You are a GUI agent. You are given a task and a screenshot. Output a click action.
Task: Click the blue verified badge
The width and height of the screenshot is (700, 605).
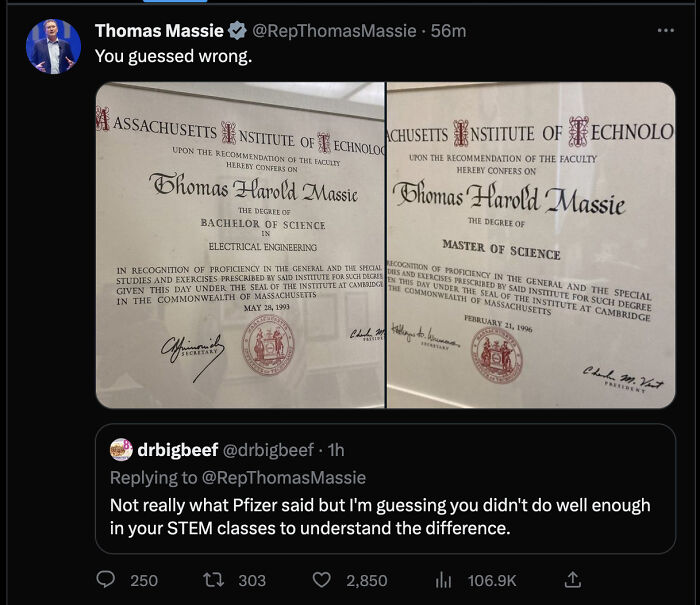237,31
